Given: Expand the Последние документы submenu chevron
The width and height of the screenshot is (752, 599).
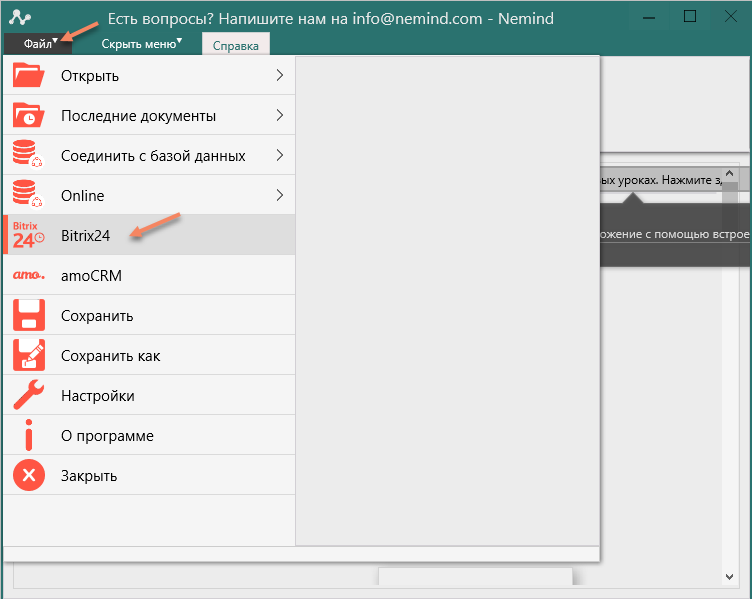Looking at the screenshot, I should click(x=280, y=115).
